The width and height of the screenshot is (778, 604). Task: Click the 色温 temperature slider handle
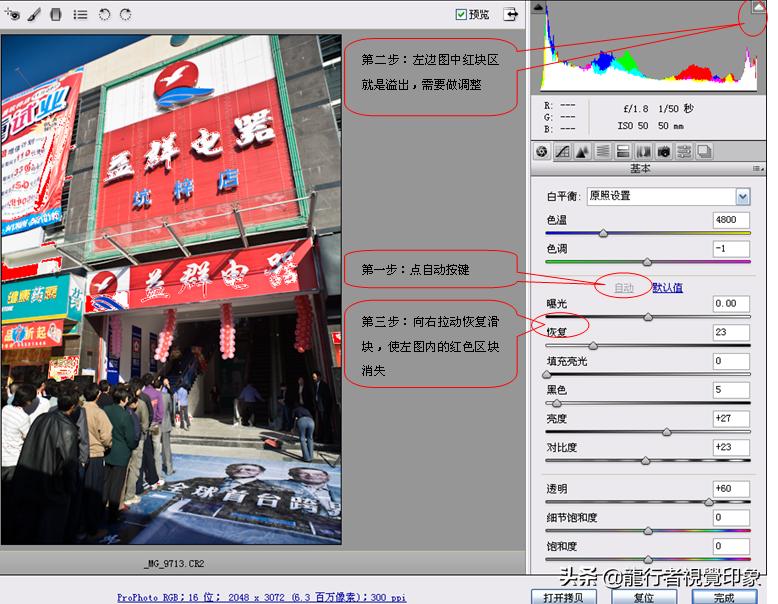(603, 233)
